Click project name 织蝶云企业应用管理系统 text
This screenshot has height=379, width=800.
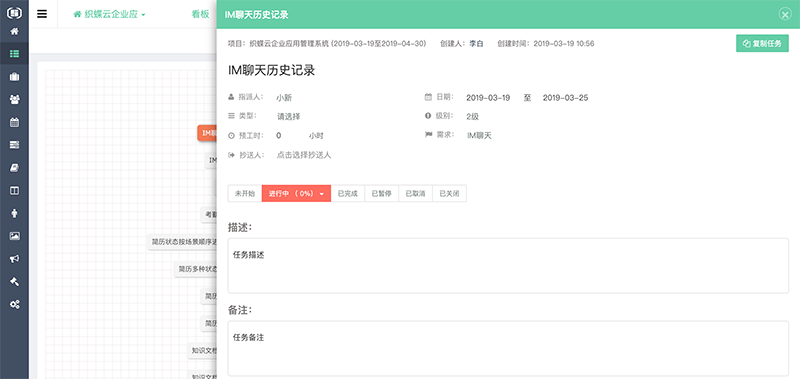tap(289, 44)
